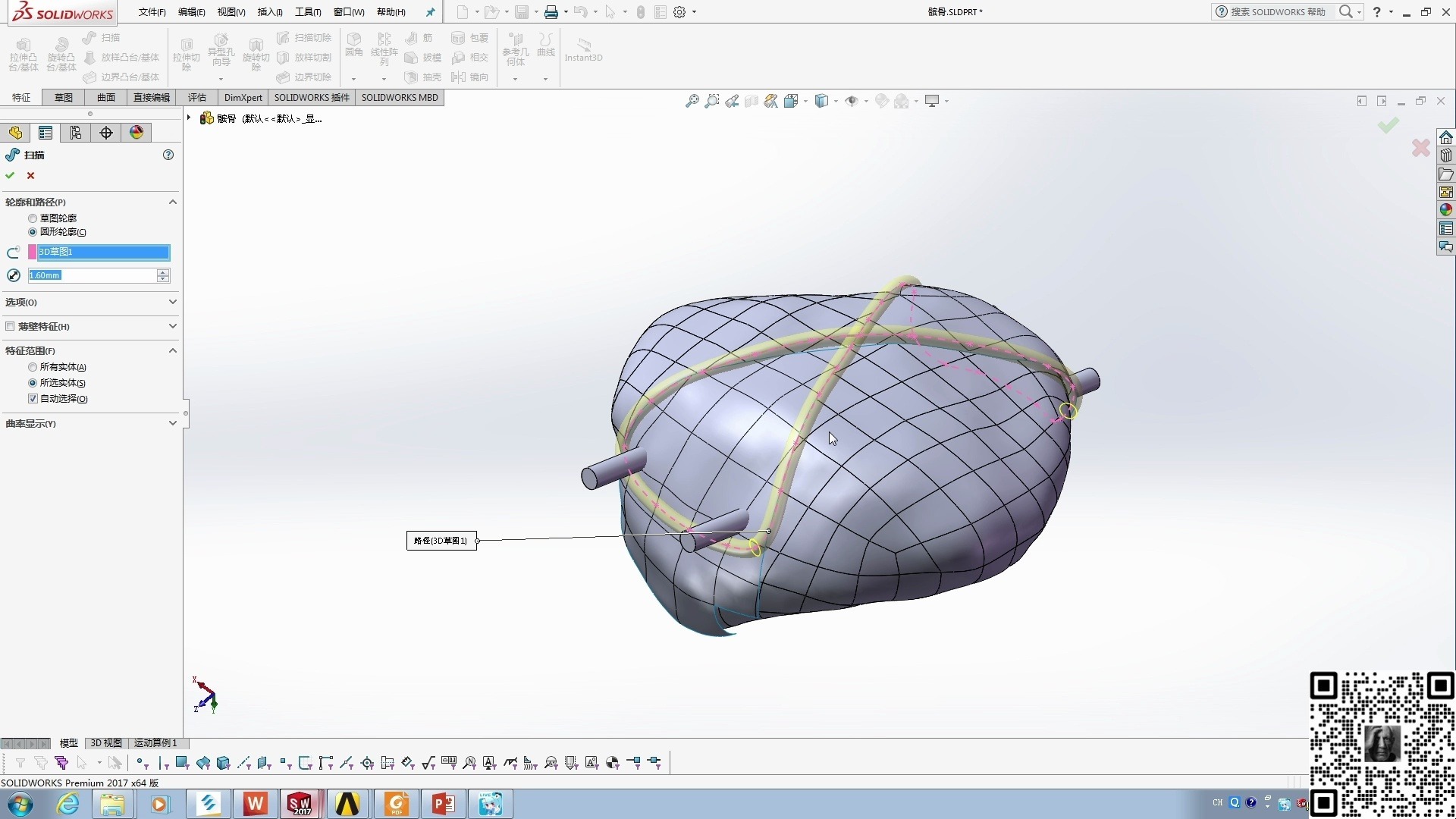Screen dimensions: 1456x819
Task: Open Windows Start button
Action: pos(20,804)
